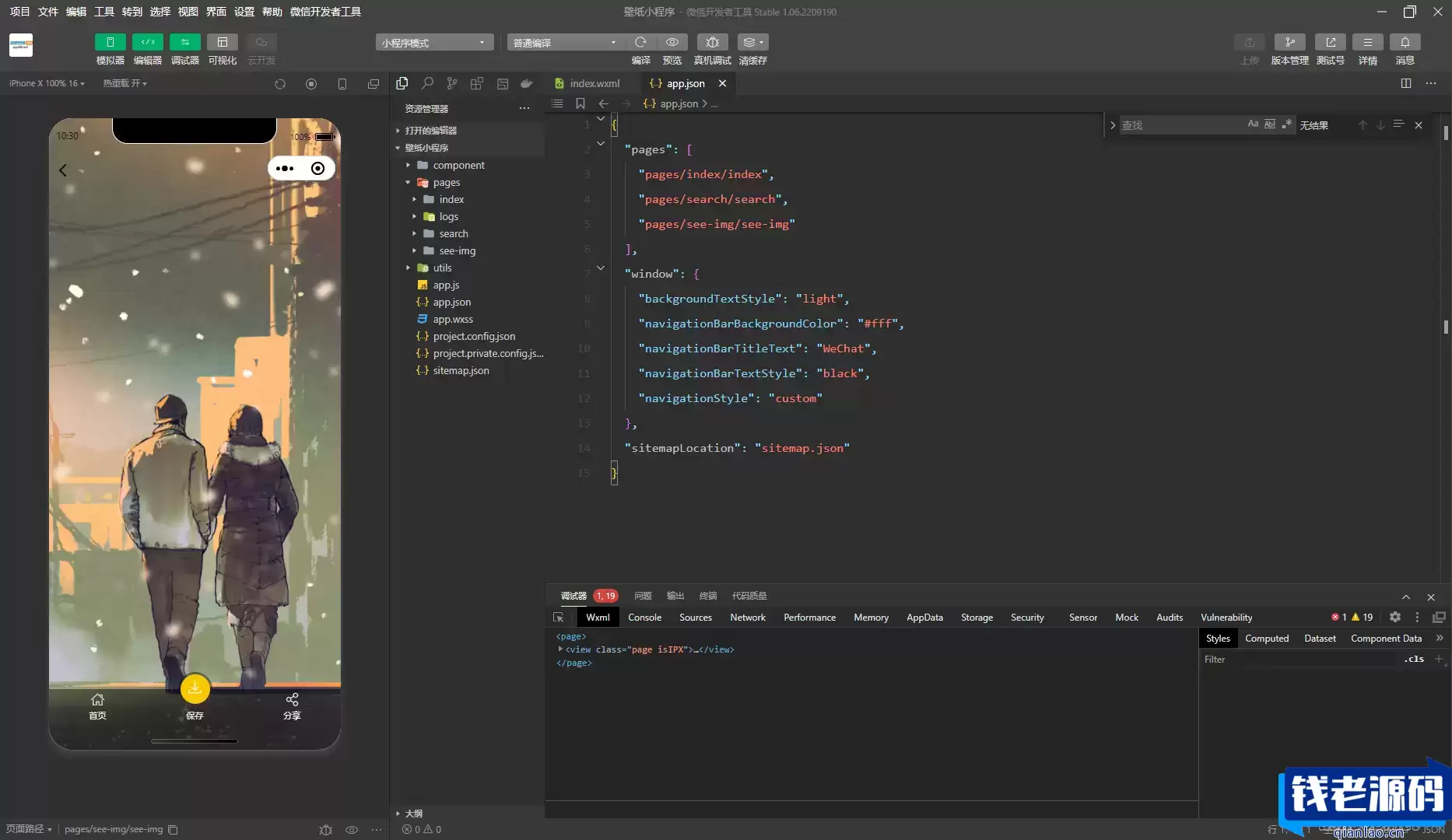Open devtools settings gear
Screen dimensions: 1452x840
pyautogui.click(x=1395, y=617)
